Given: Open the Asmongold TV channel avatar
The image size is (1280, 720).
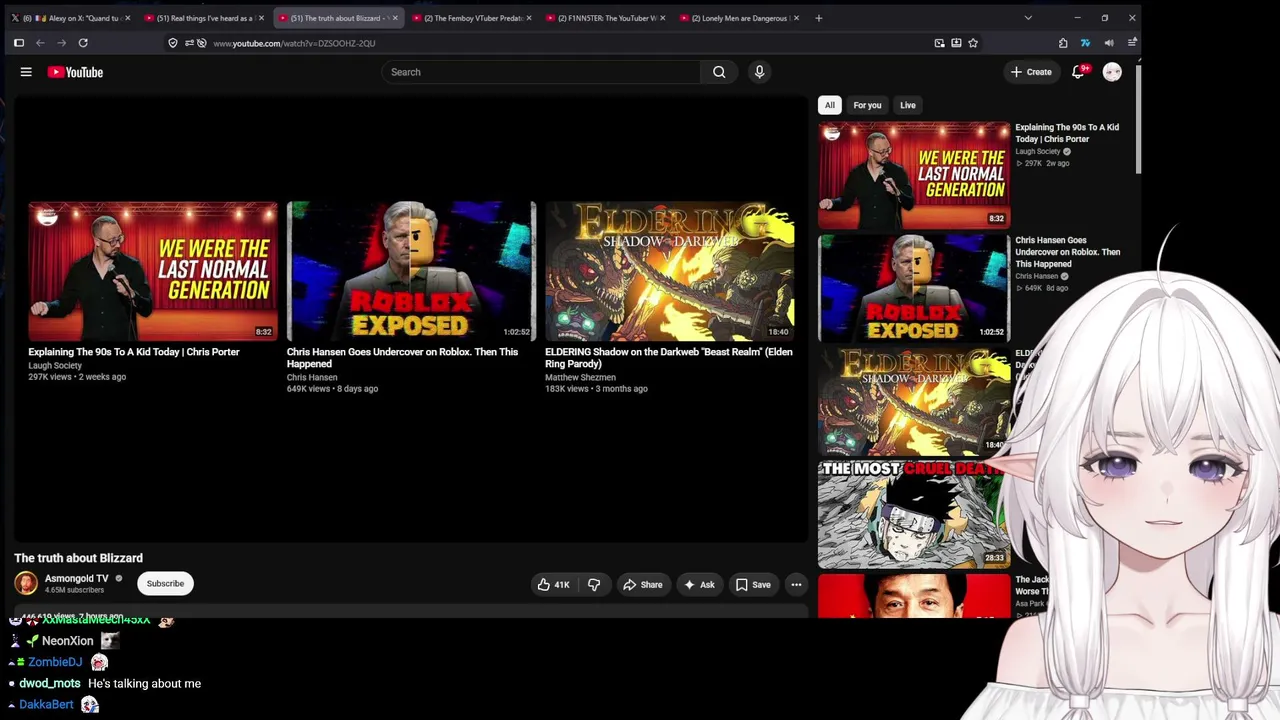Looking at the screenshot, I should click(x=26, y=583).
